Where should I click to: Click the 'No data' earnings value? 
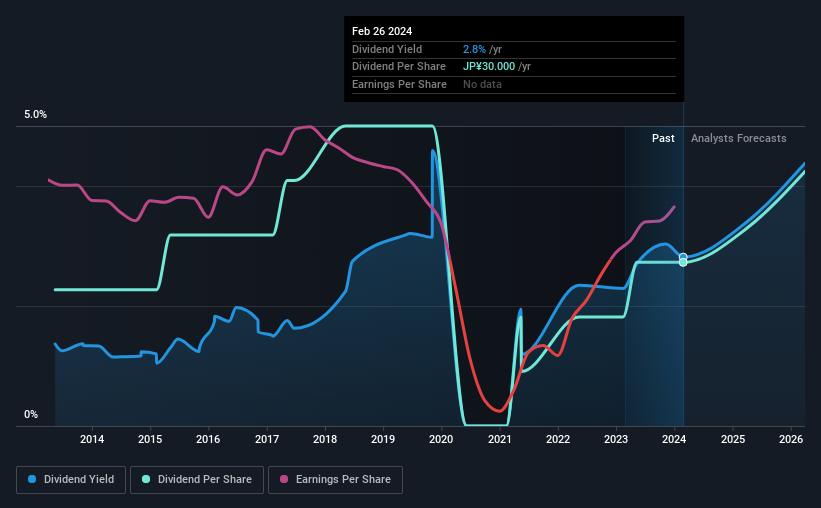tap(482, 84)
